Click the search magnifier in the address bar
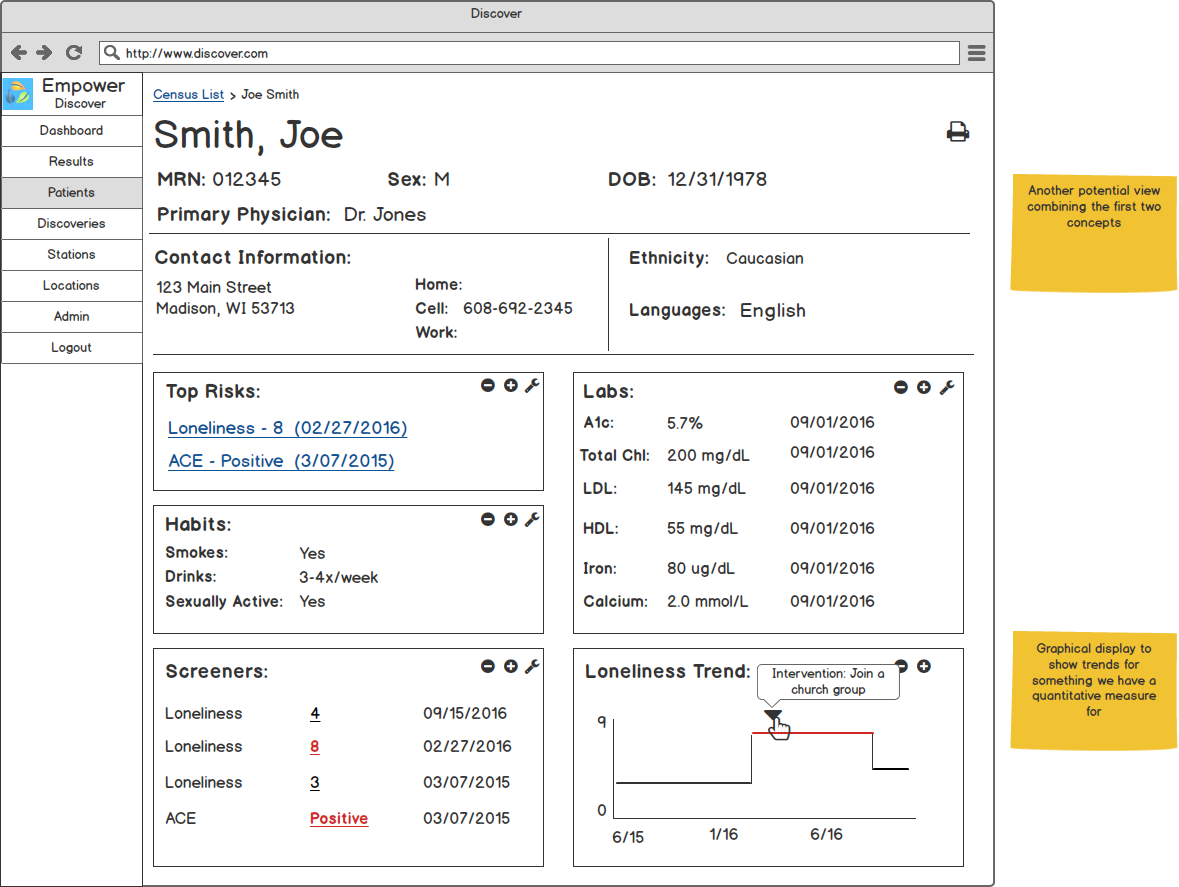Image resolution: width=1179 pixels, height=887 pixels. (x=111, y=53)
